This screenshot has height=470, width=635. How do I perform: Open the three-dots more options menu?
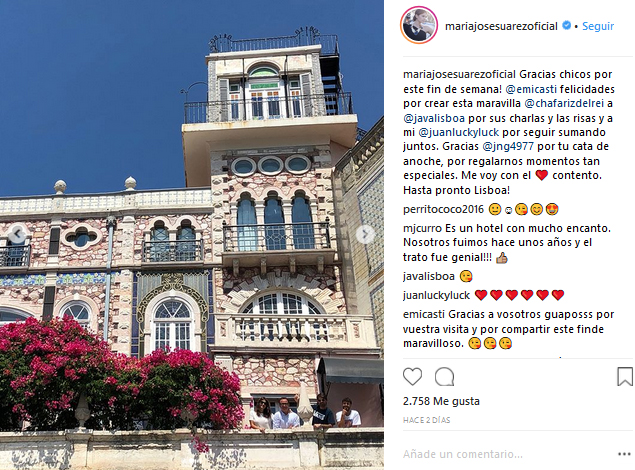pos(624,454)
